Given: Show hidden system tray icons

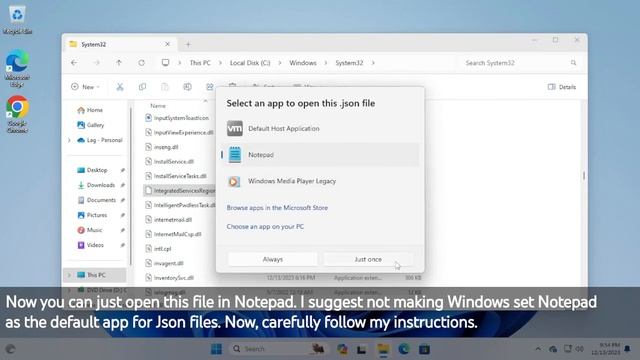Looking at the screenshot, I should pos(538,349).
